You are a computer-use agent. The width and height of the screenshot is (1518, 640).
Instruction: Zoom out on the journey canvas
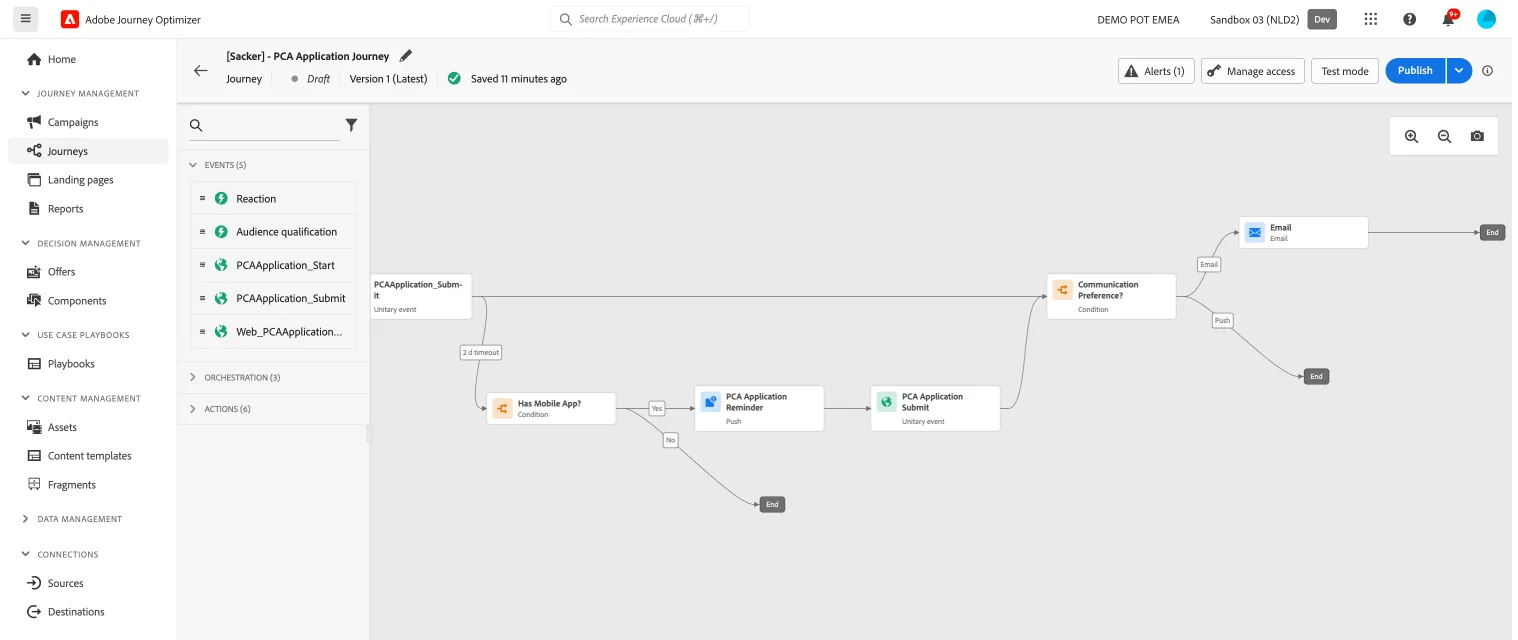tap(1444, 136)
